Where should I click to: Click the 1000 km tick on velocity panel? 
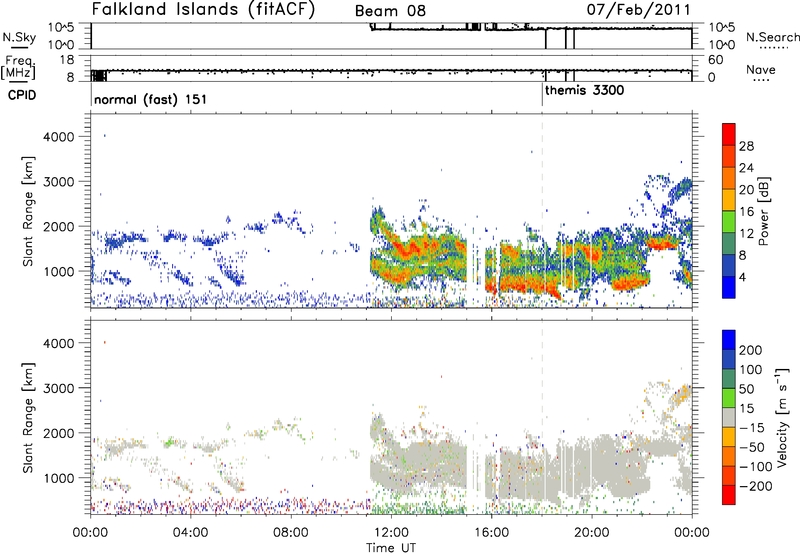[x=58, y=478]
